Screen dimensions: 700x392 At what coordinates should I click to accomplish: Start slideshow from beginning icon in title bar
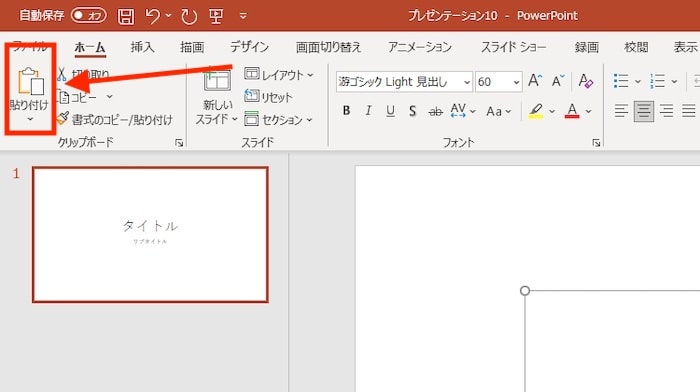coord(217,17)
